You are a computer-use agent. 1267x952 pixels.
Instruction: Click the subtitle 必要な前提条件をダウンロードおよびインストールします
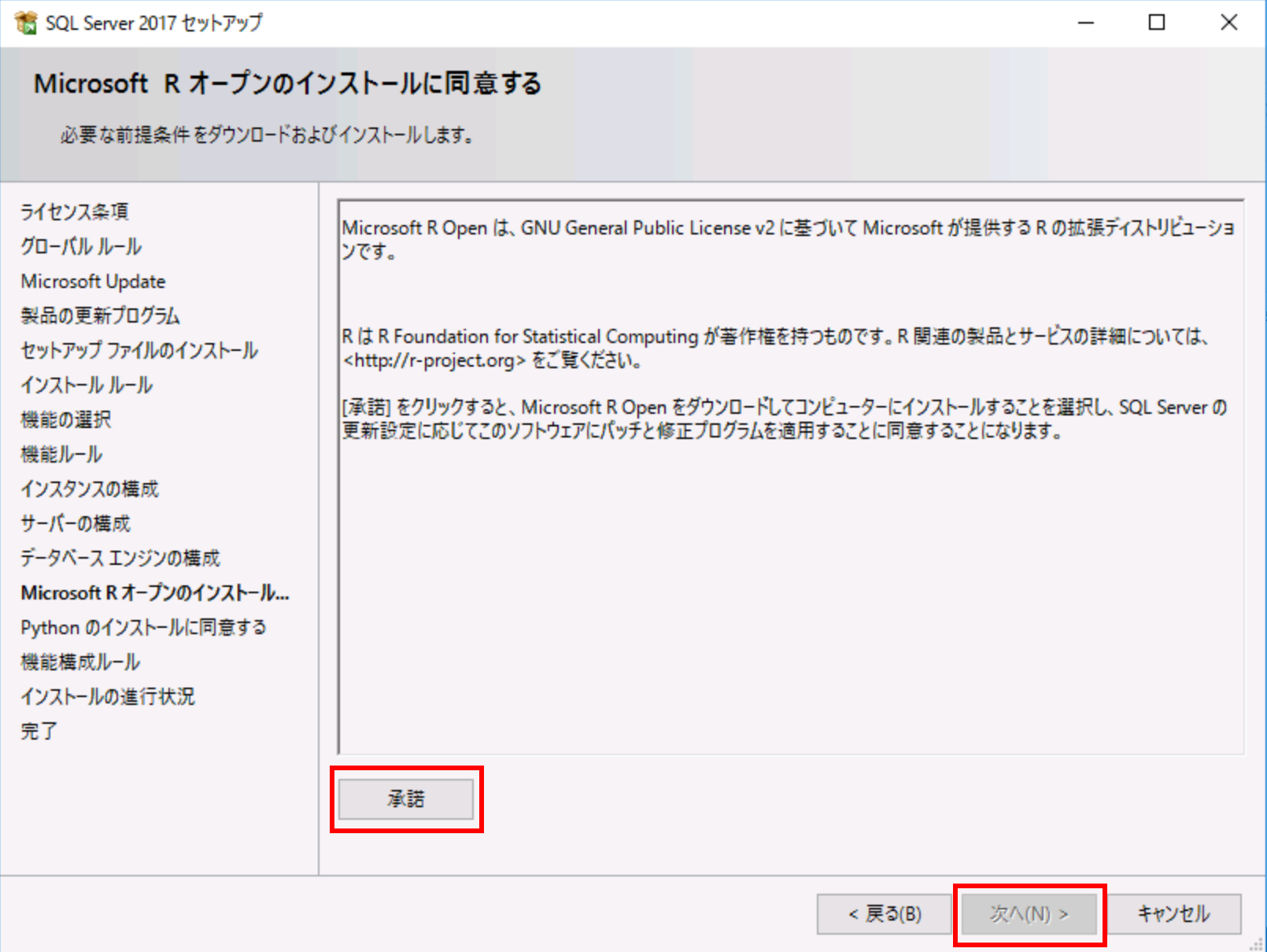[x=267, y=135]
